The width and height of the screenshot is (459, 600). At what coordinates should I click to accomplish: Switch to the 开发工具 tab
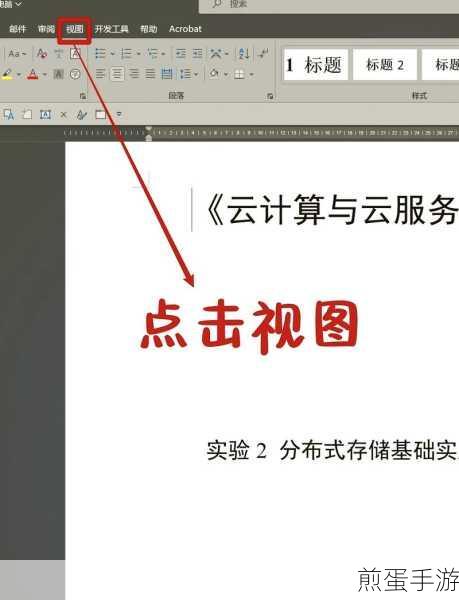111,29
